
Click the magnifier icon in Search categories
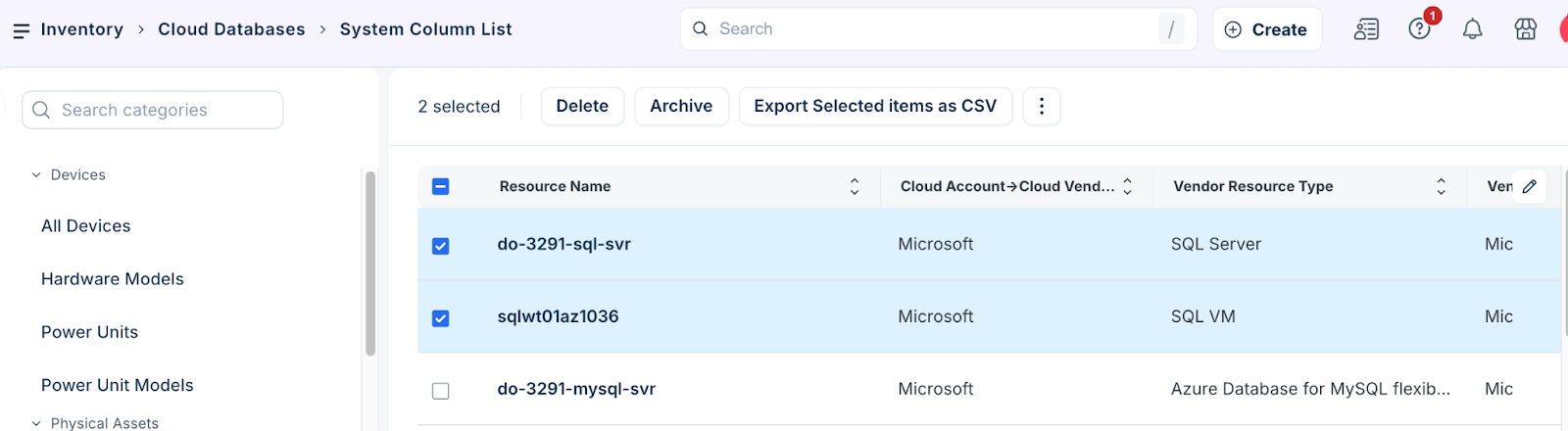click(41, 110)
